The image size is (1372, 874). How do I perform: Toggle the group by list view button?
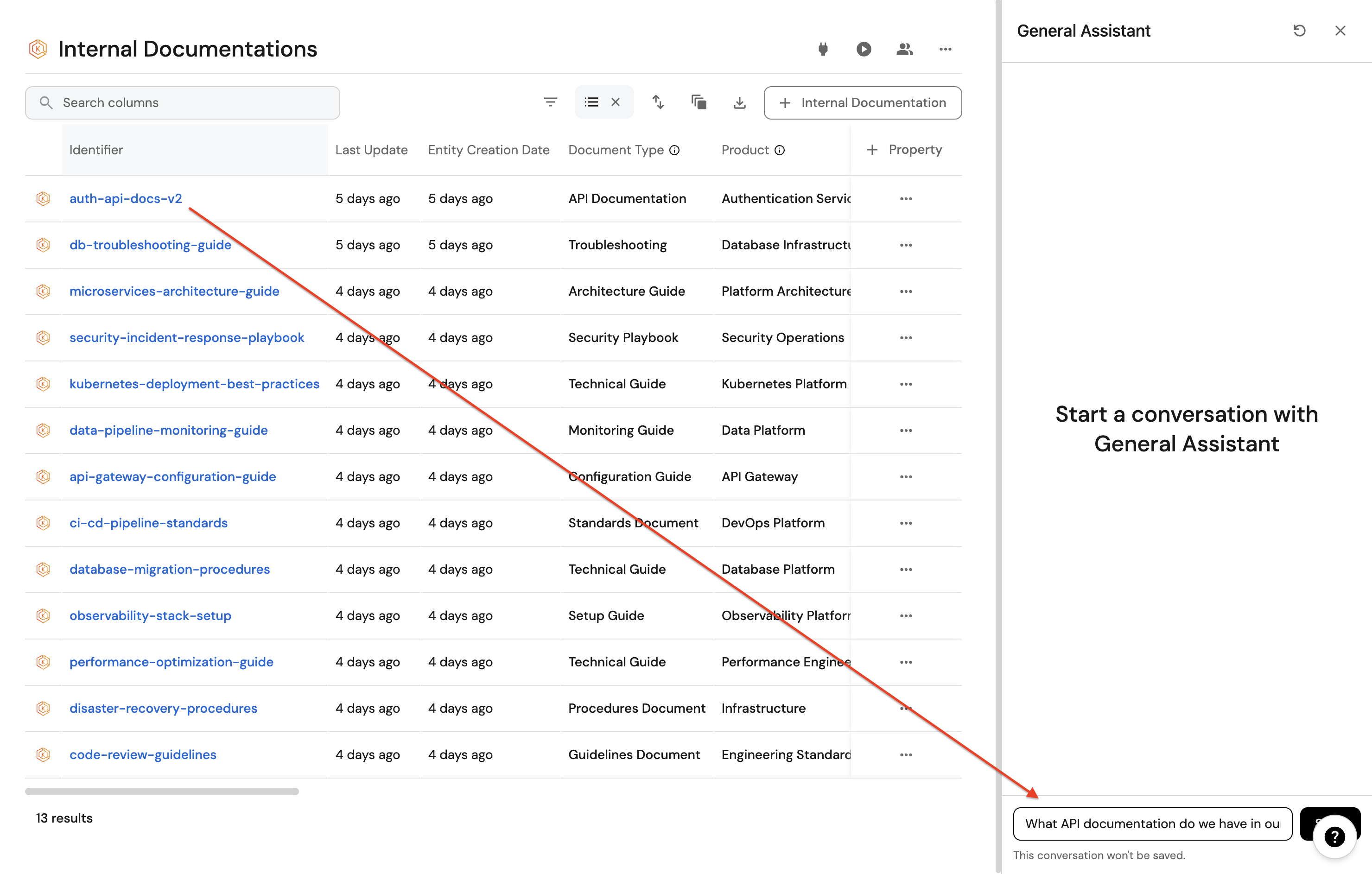click(x=591, y=102)
